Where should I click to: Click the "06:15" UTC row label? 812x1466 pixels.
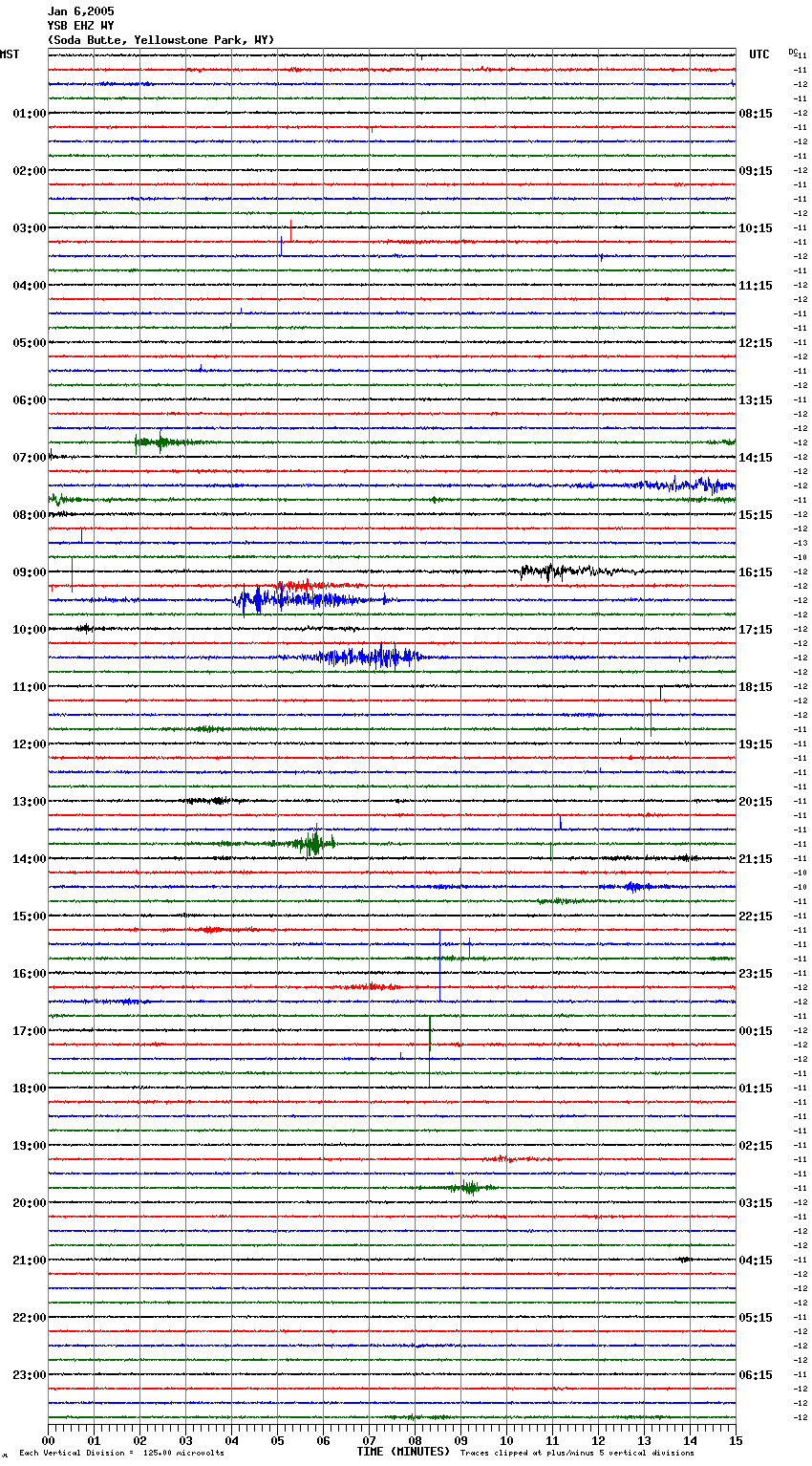point(756,1375)
